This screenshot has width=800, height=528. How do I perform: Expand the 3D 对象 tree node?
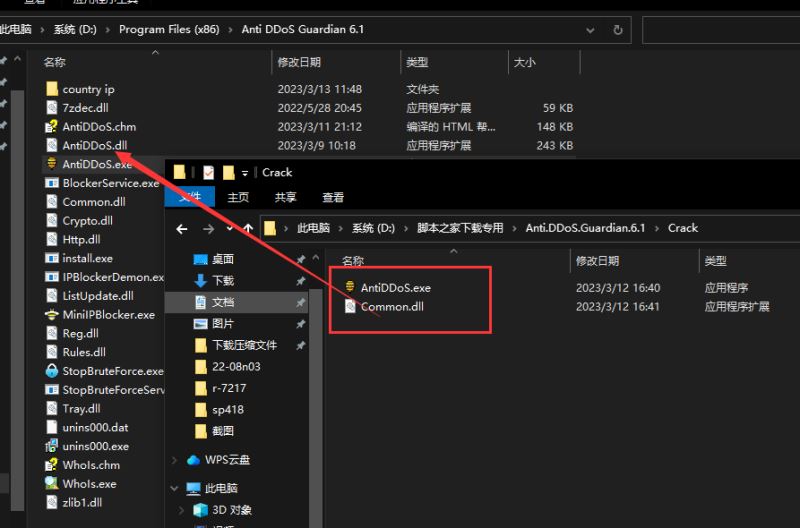[181, 510]
